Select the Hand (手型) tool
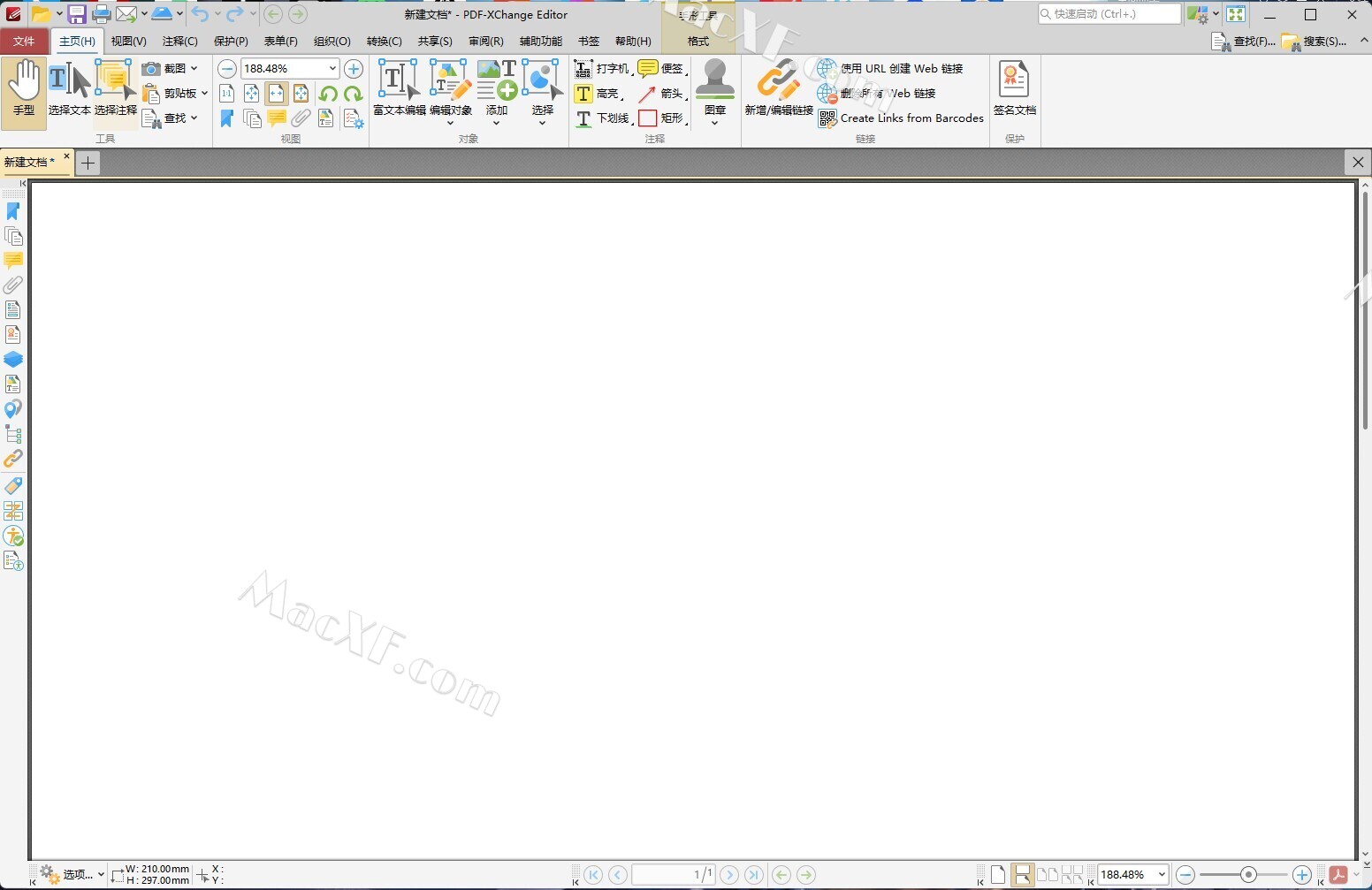 pos(24,93)
